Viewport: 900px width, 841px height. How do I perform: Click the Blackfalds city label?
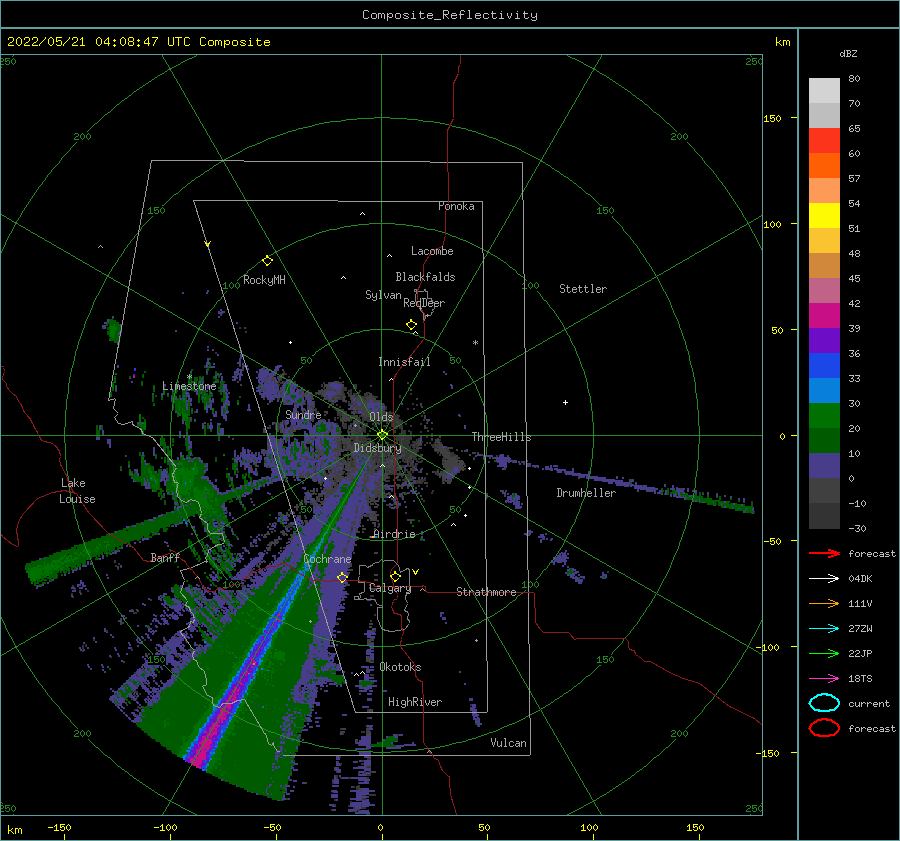tap(425, 277)
